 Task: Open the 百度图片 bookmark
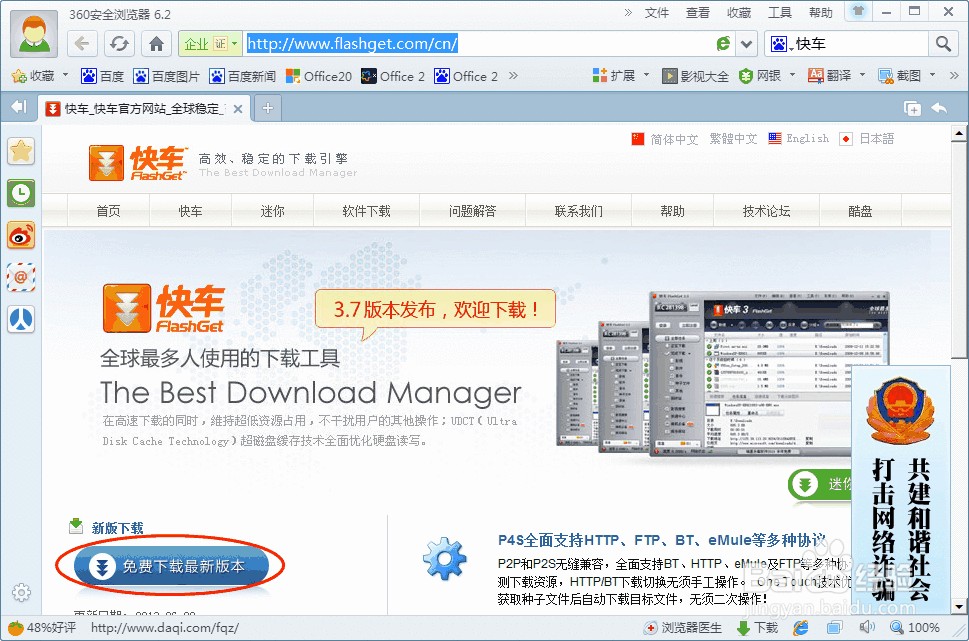(x=167, y=76)
